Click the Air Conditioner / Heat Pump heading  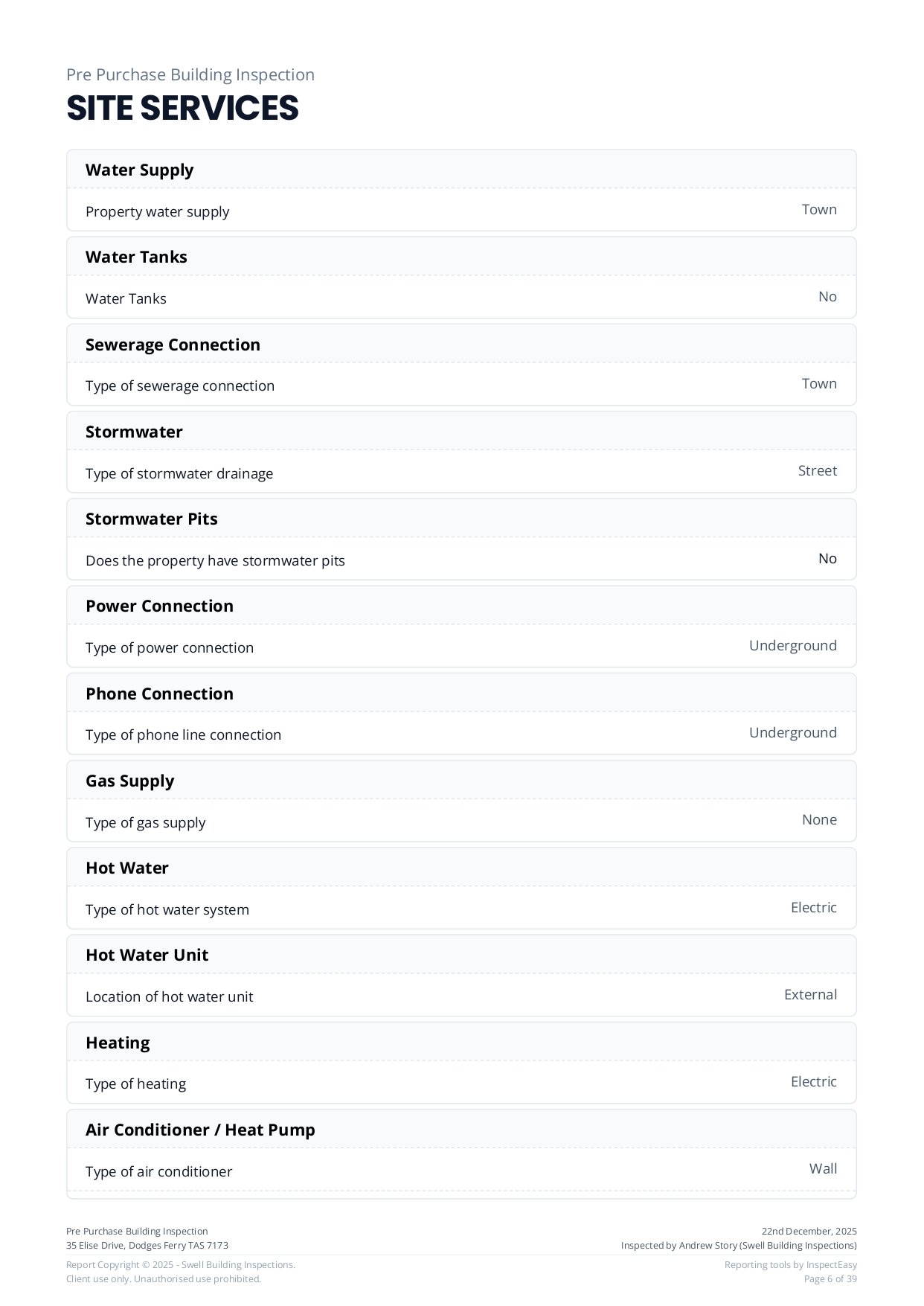(200, 1130)
